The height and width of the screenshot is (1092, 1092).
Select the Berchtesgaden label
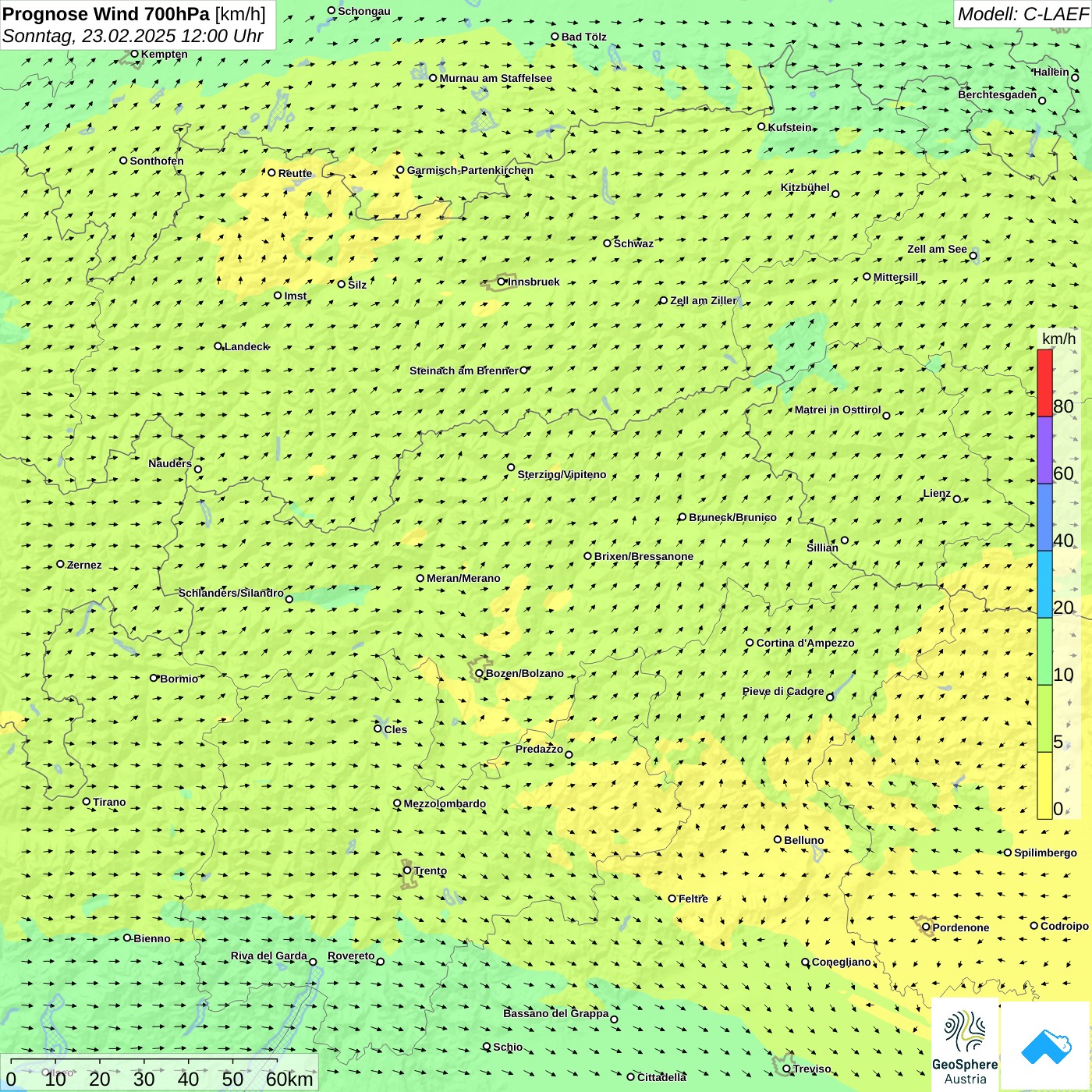click(x=998, y=95)
